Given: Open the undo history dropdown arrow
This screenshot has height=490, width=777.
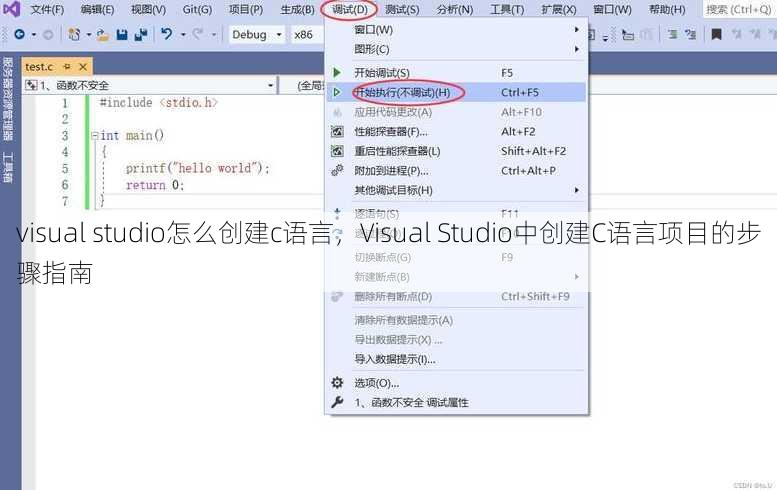Looking at the screenshot, I should pyautogui.click(x=183, y=35).
